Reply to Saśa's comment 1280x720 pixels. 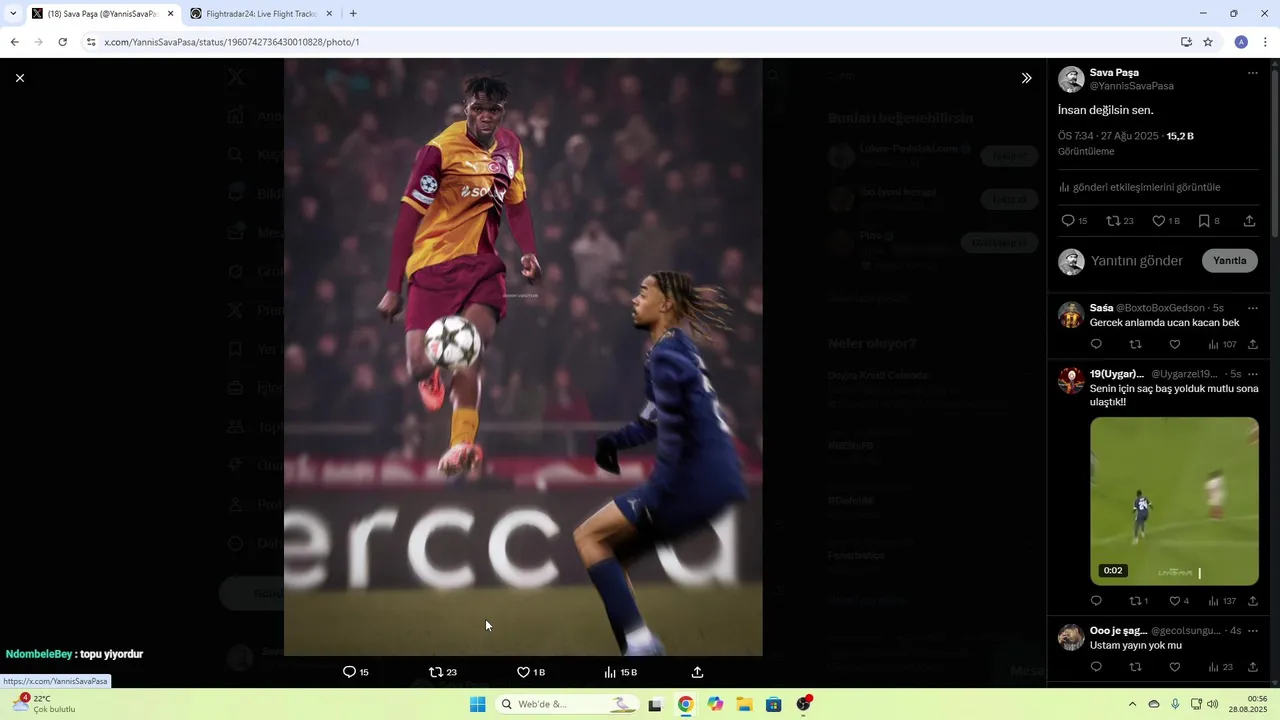1096,345
